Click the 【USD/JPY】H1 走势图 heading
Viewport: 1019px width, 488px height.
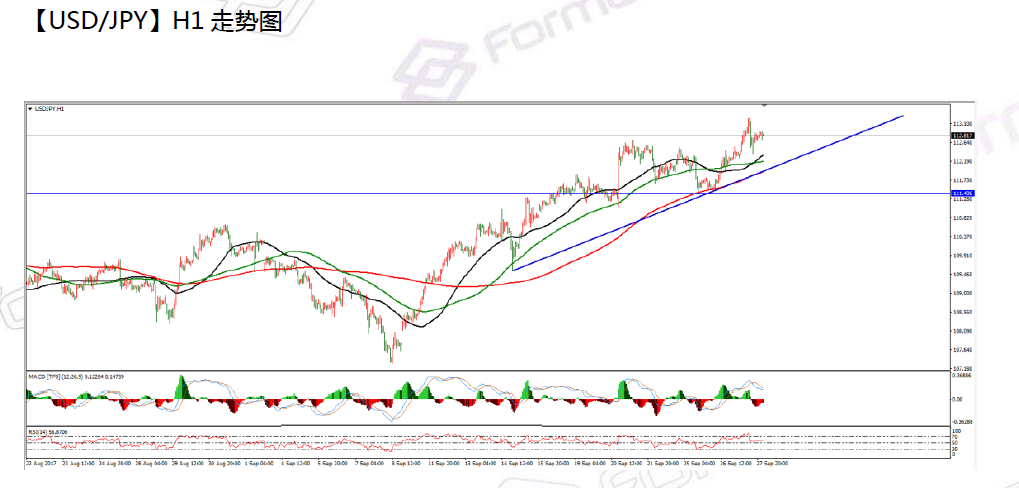(155, 22)
